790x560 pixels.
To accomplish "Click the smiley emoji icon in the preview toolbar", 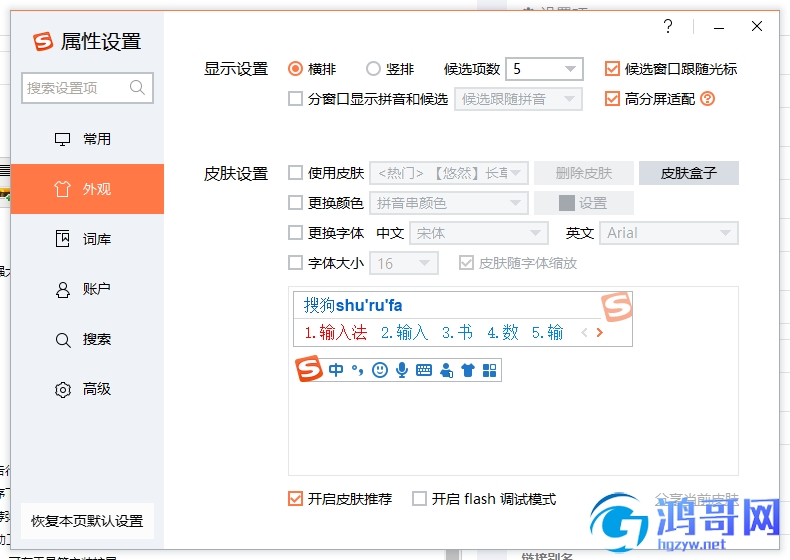I will 379,370.
